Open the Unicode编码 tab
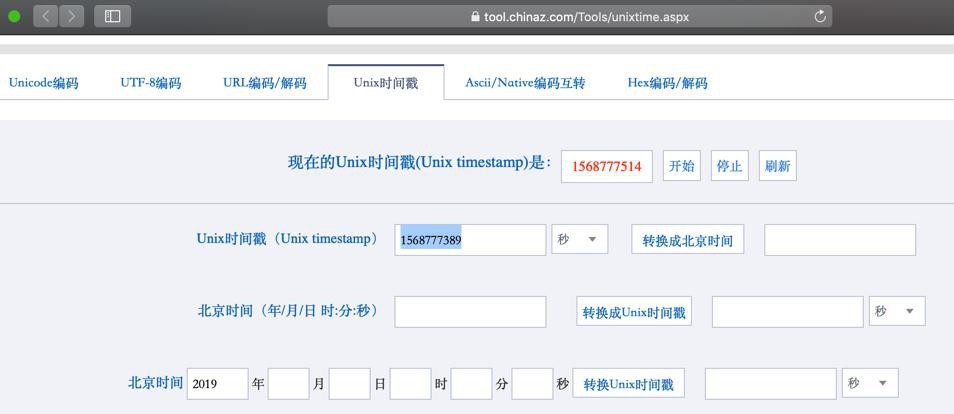This screenshot has height=414, width=954. click(43, 83)
